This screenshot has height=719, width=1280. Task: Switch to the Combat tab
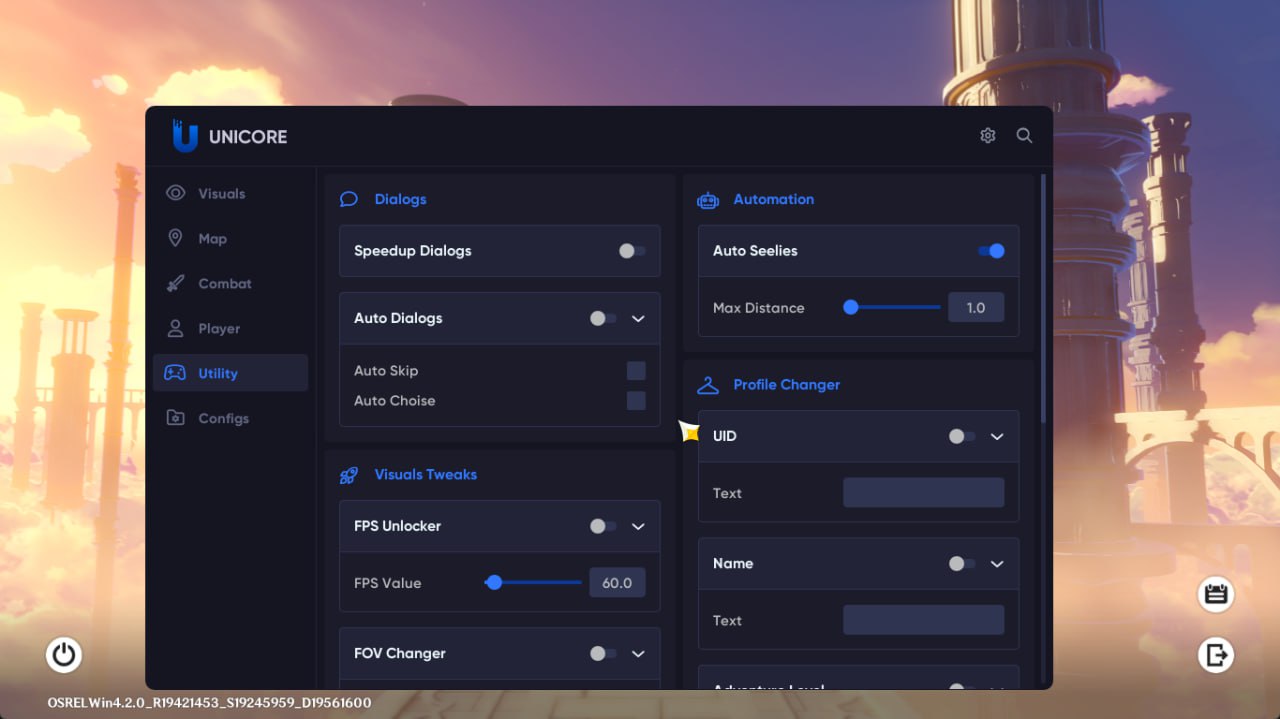230,283
